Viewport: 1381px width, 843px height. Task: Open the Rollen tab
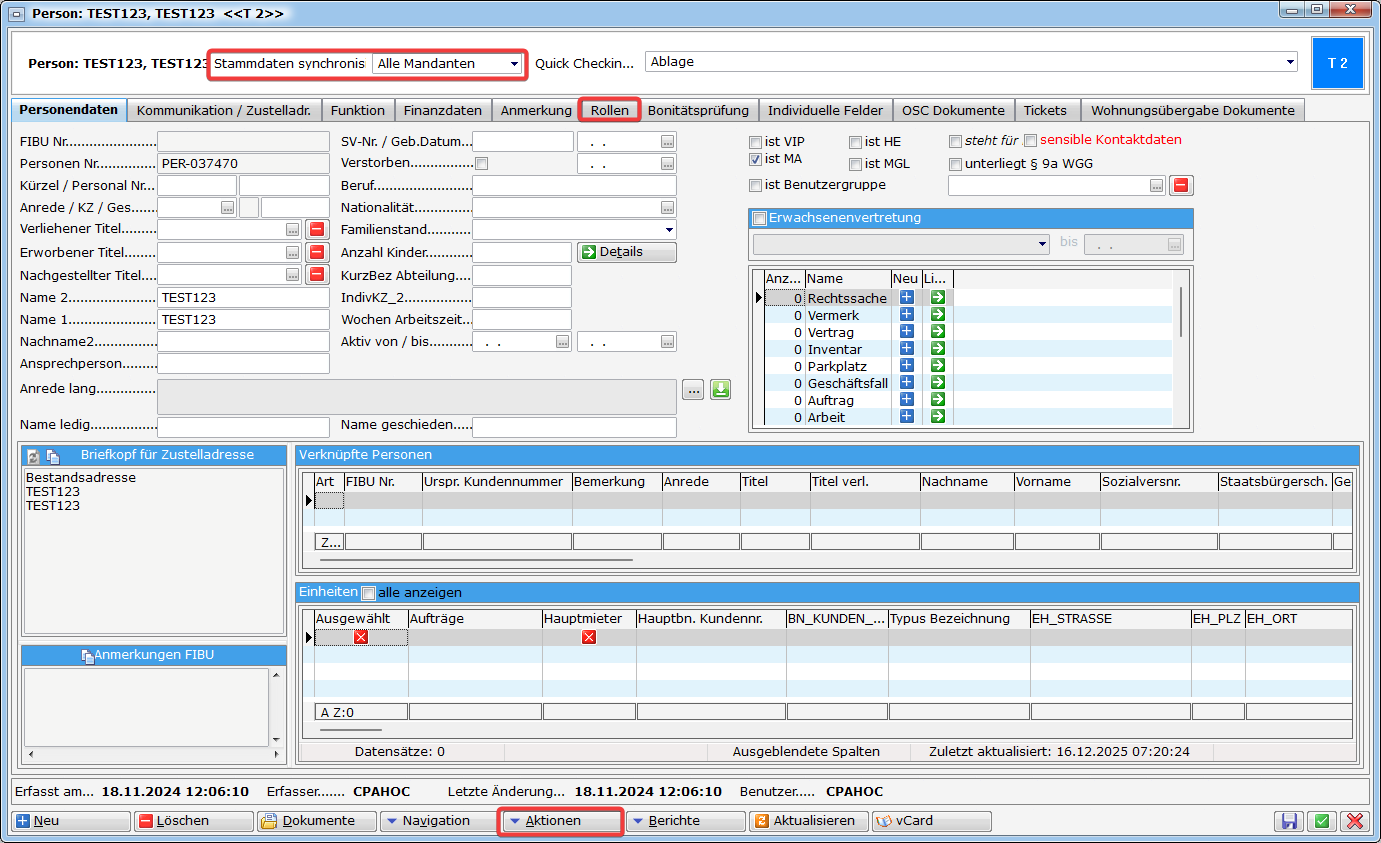point(609,110)
